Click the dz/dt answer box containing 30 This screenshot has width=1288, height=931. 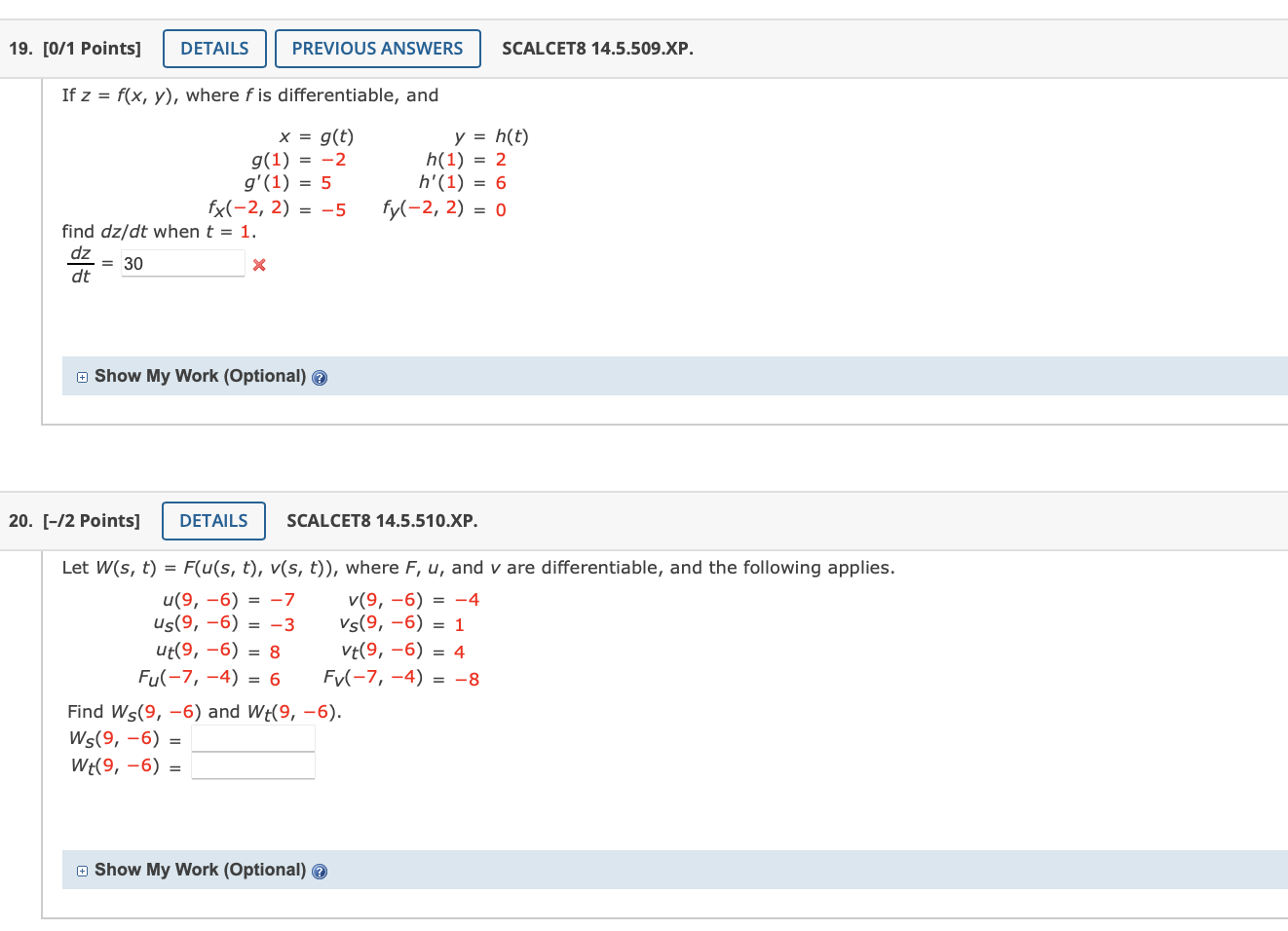tap(182, 263)
